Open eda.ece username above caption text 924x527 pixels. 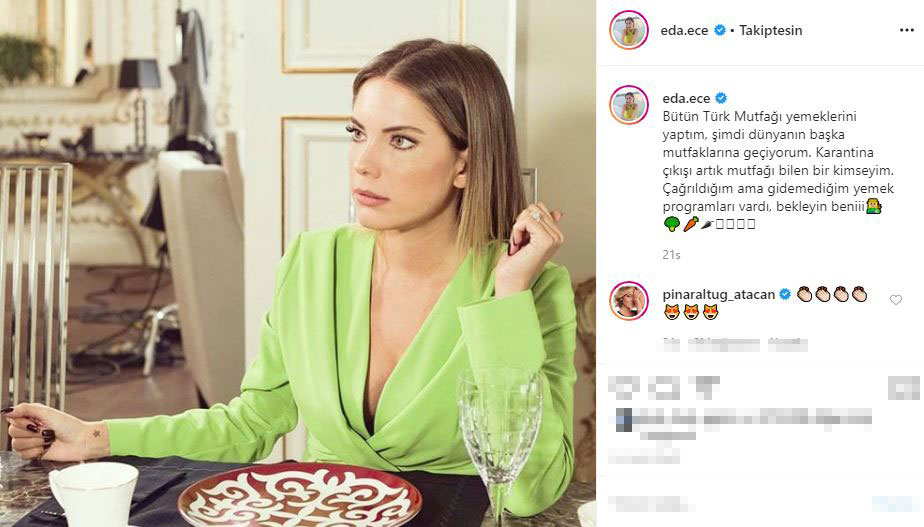tap(686, 98)
